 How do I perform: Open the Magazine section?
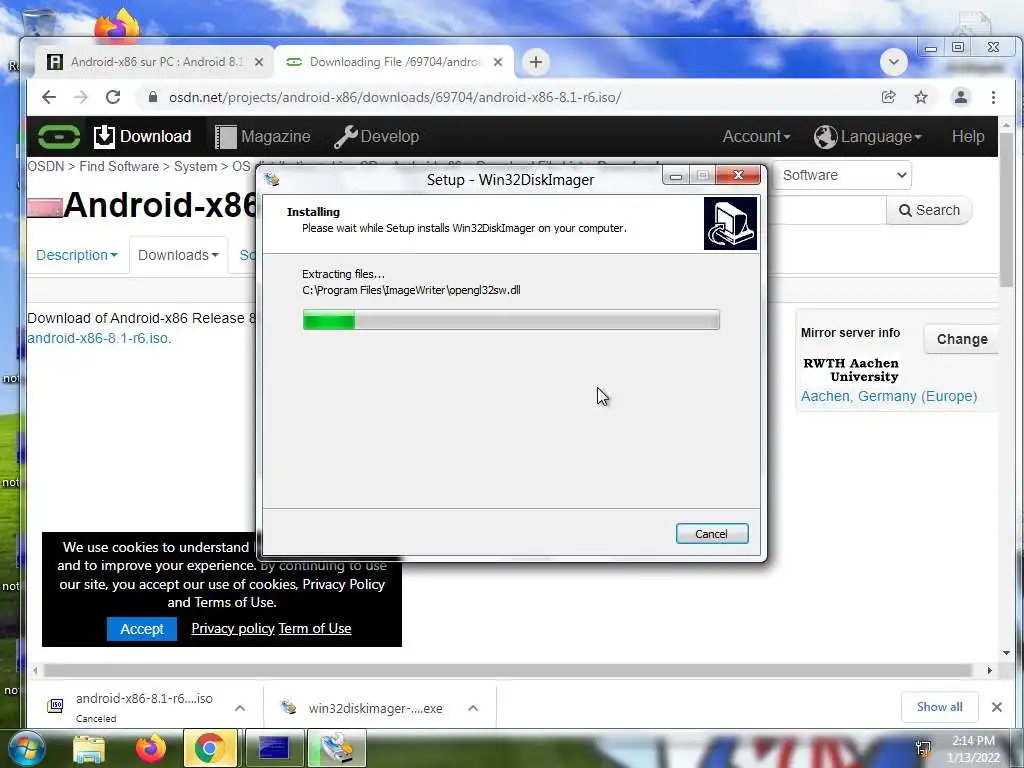(263, 136)
